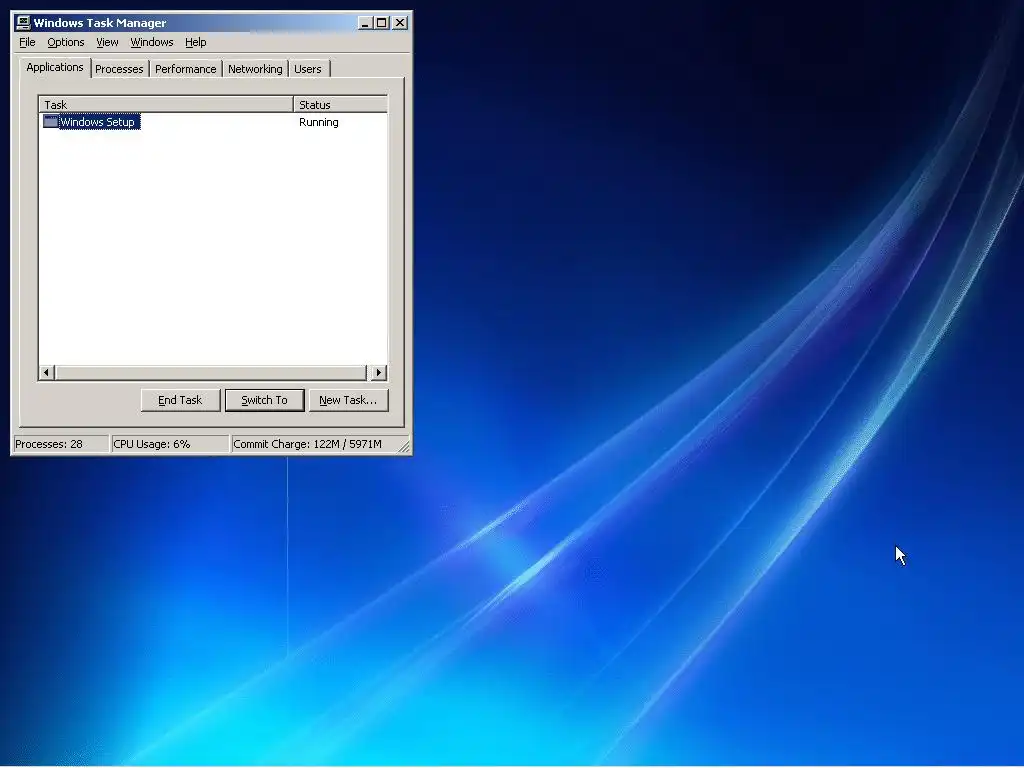The width and height of the screenshot is (1024, 768).
Task: Click the New Task... button
Action: click(348, 400)
